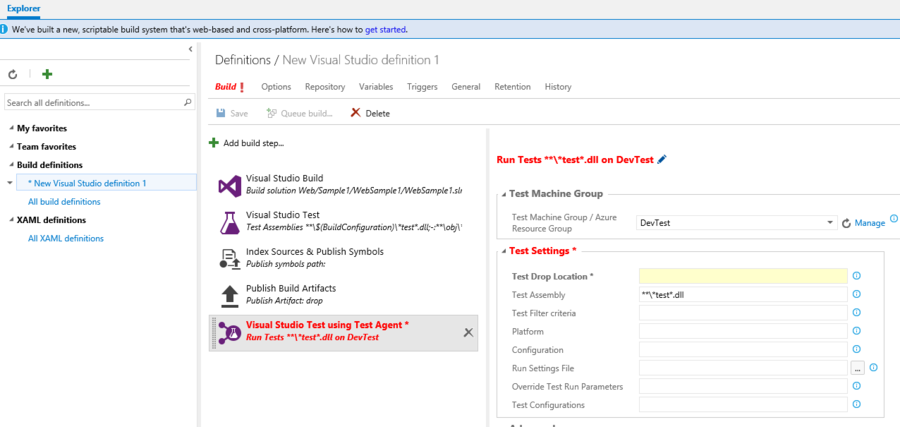
Task: Collapse the Test Settings section
Action: [505, 251]
